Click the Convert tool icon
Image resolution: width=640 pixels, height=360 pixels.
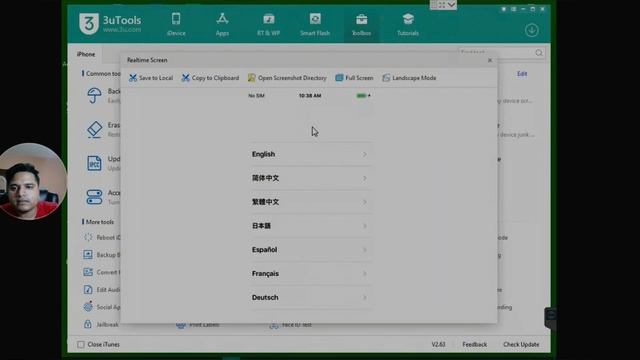88,272
